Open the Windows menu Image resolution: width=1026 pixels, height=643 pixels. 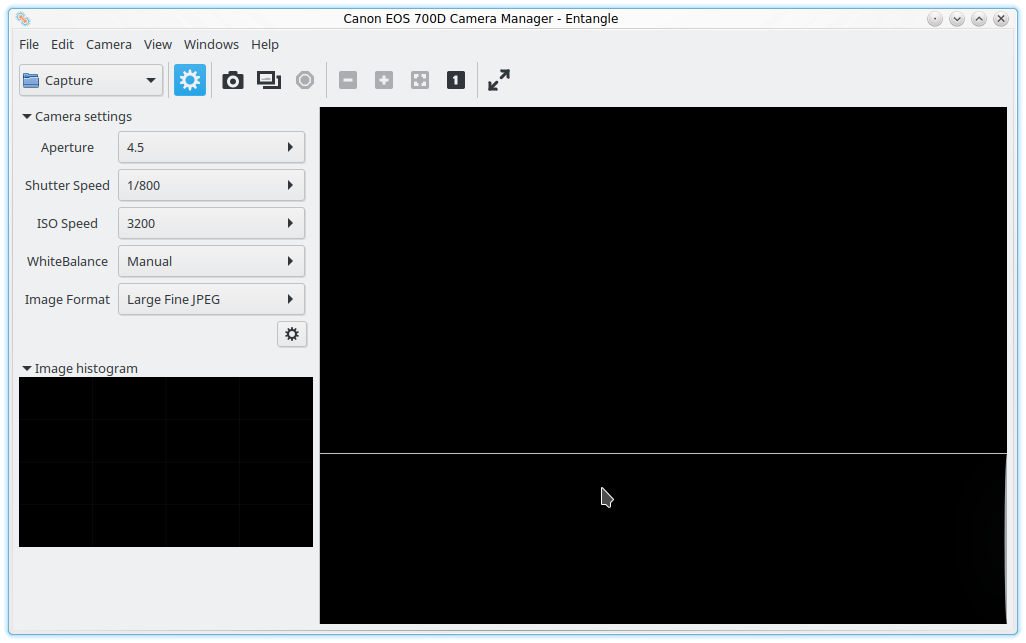tap(211, 44)
